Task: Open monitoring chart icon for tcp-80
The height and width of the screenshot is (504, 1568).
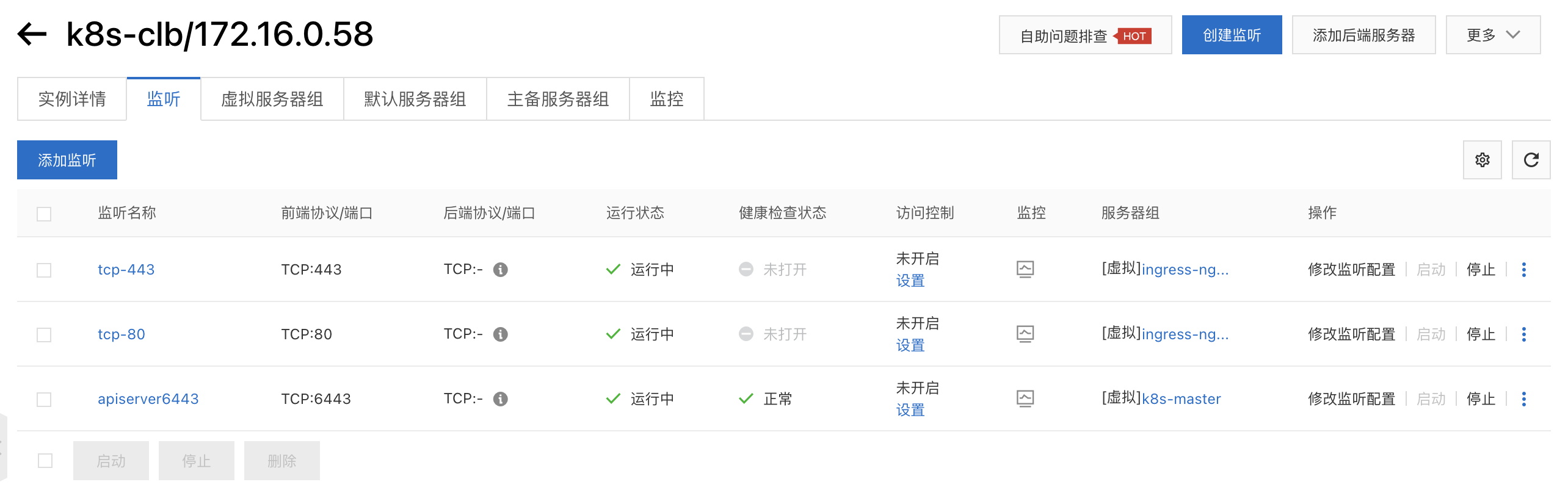Action: [x=1025, y=334]
